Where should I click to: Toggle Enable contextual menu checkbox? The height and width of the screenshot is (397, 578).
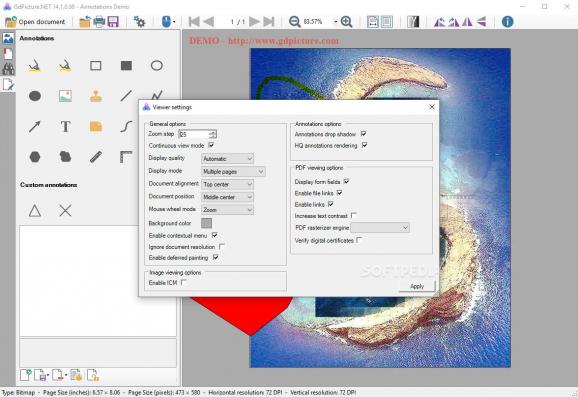215,235
